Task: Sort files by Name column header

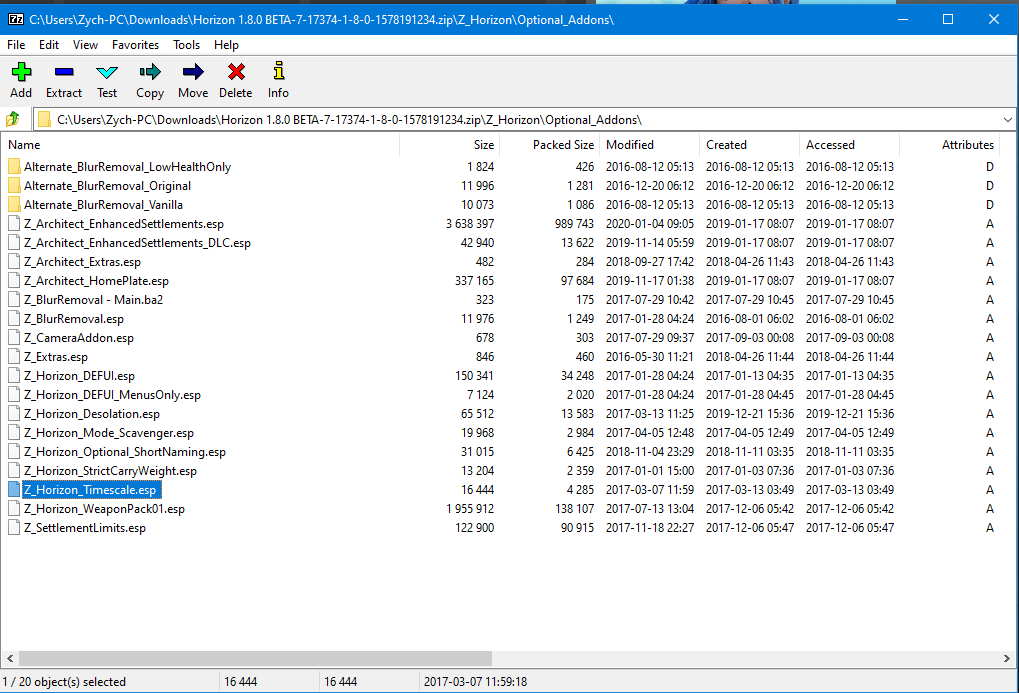Action: tap(200, 145)
